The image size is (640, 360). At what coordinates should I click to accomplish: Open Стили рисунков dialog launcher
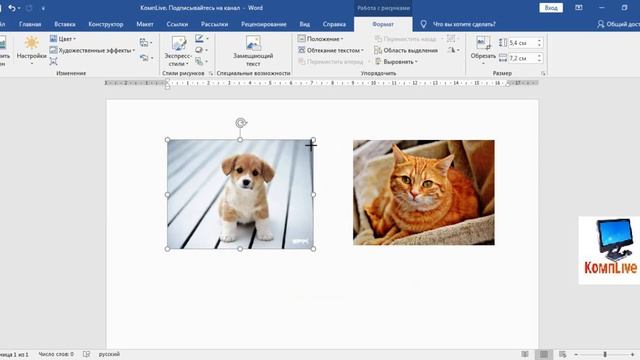211,73
